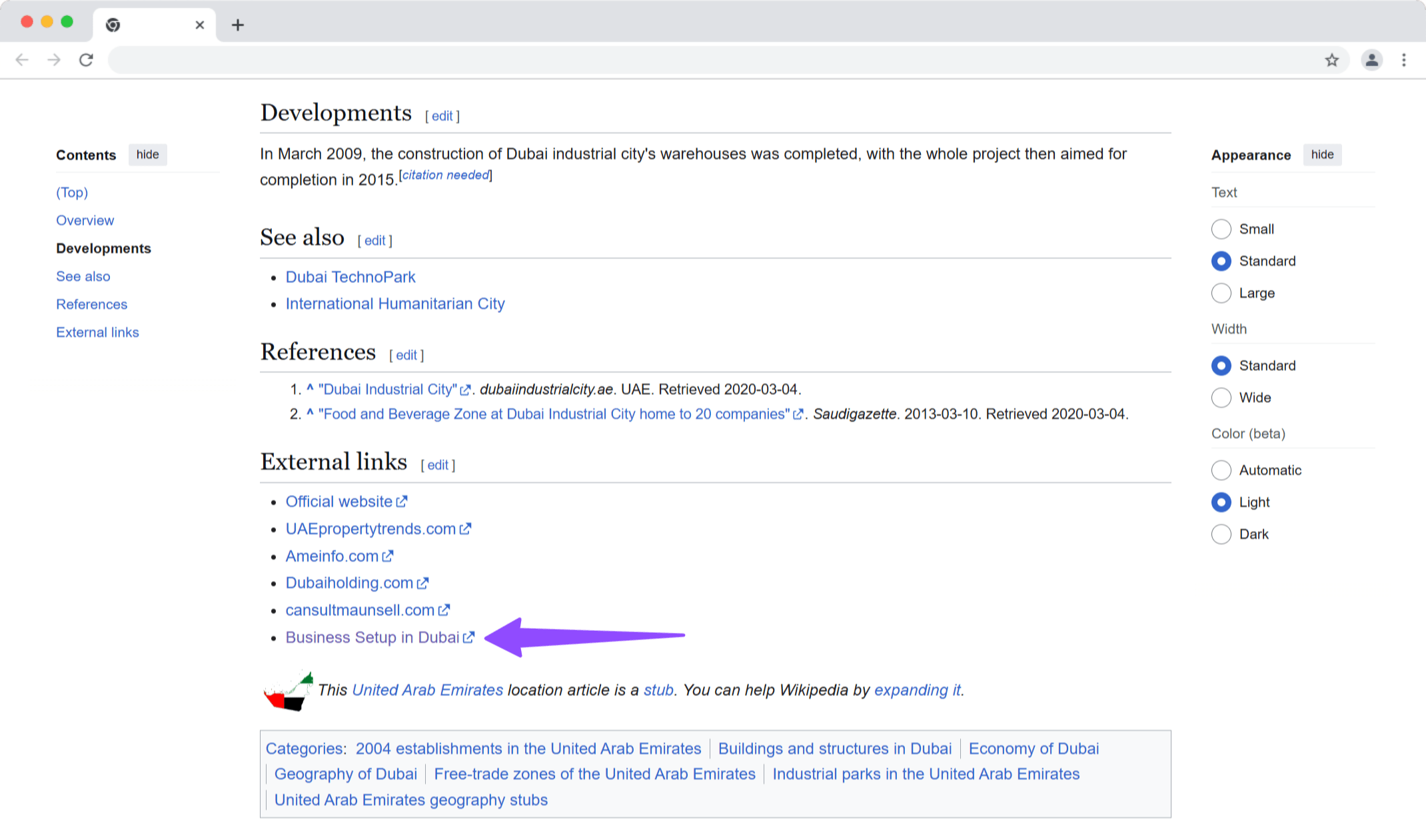This screenshot has width=1426, height=840.
Task: Open the profile avatar menu
Action: (1371, 60)
